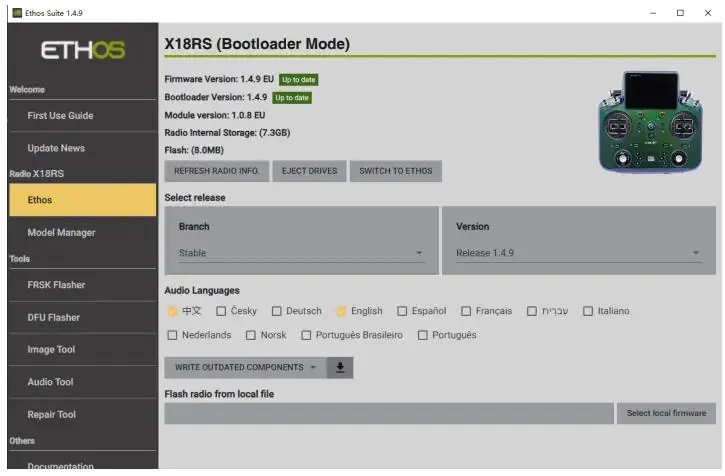The height and width of the screenshot is (476, 725).
Task: Click Flash: (8.0MB) text
Action: (x=194, y=150)
